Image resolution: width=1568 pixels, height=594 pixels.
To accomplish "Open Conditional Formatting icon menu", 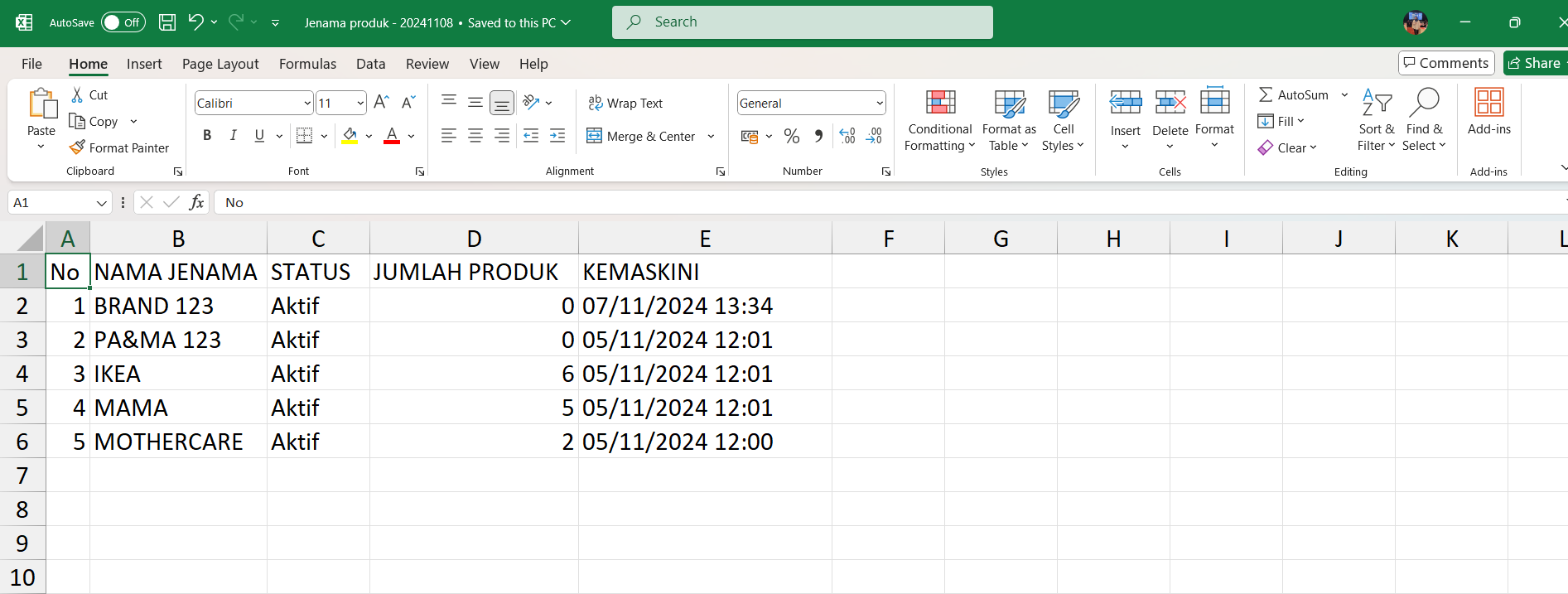I will click(940, 103).
